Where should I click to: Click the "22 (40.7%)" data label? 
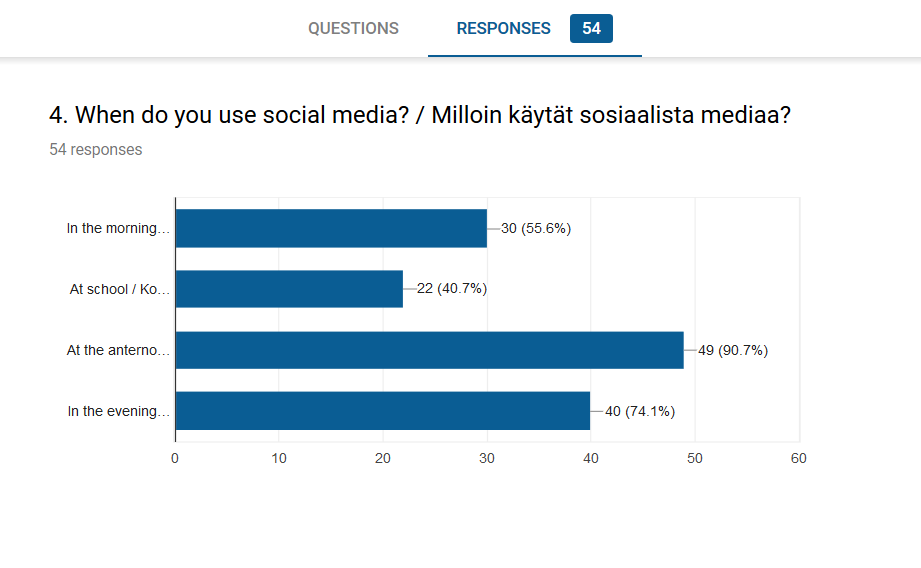[x=452, y=289]
